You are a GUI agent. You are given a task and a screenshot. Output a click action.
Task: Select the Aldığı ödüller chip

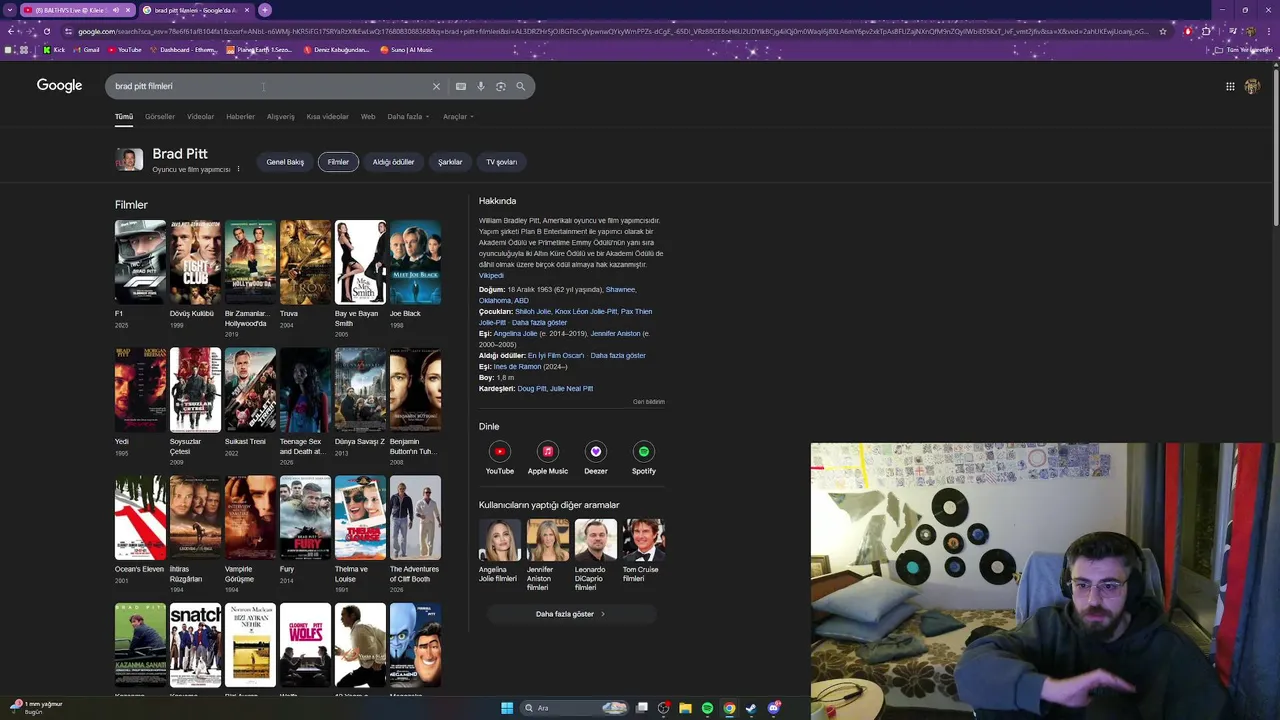click(x=393, y=162)
